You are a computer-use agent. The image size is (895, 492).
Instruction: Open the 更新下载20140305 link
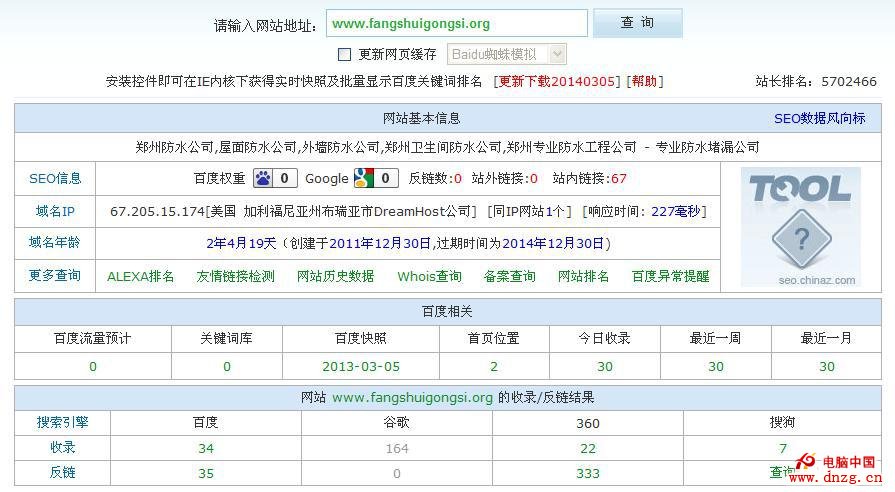[x=558, y=82]
